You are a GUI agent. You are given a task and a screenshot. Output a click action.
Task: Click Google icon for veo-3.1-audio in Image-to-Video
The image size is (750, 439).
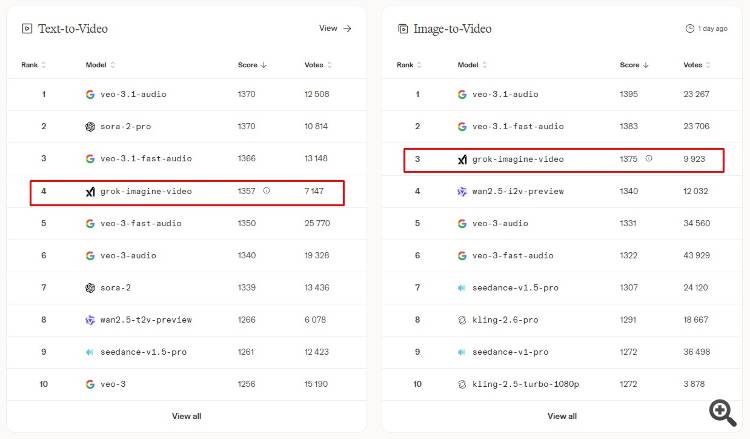462,94
